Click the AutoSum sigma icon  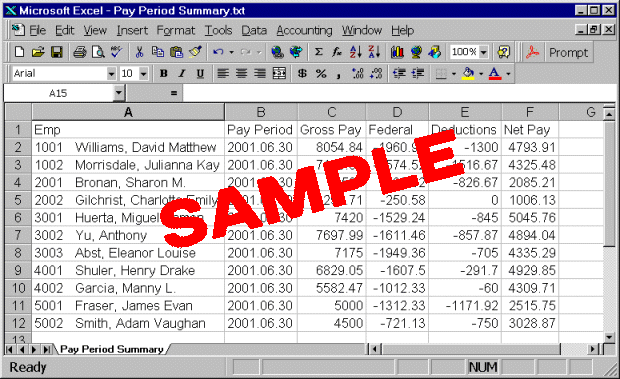pos(319,52)
